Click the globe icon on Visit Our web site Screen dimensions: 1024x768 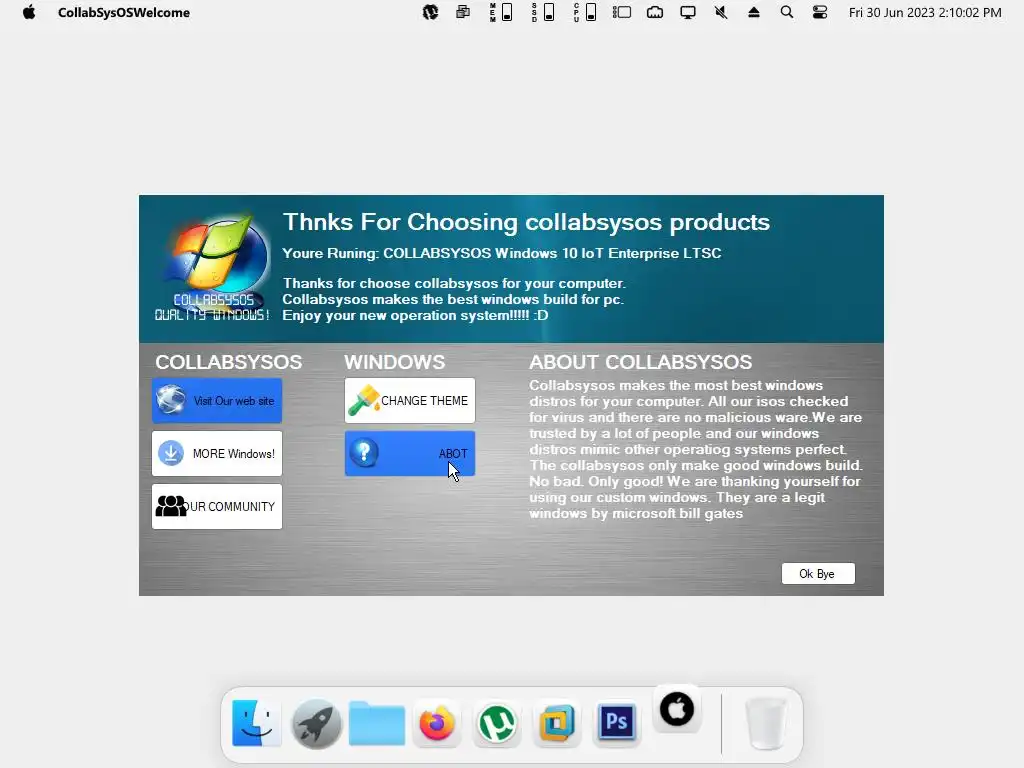170,400
